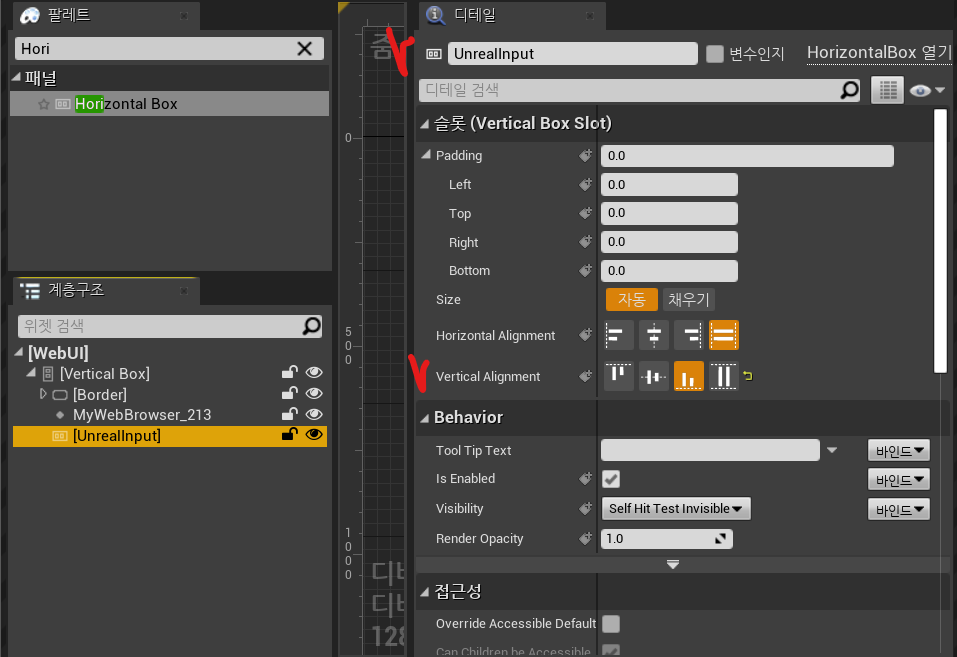Image resolution: width=957 pixels, height=657 pixels.
Task: Set vertical alignment to top
Action: click(x=618, y=376)
